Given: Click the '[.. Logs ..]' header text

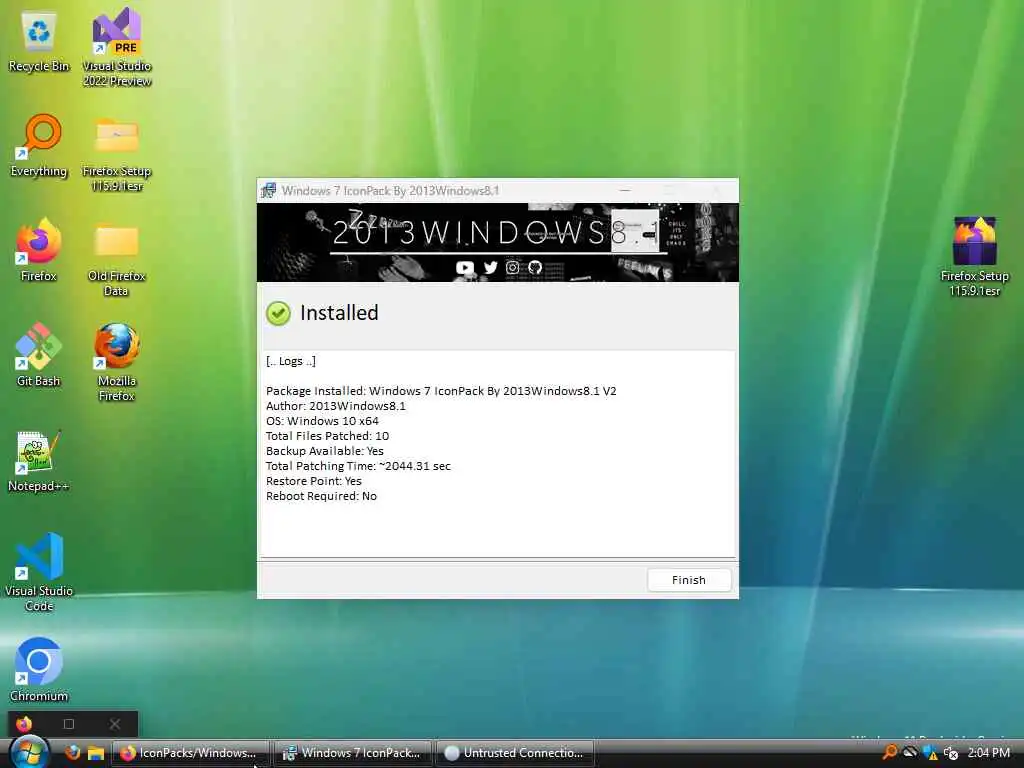Looking at the screenshot, I should click(x=291, y=361).
